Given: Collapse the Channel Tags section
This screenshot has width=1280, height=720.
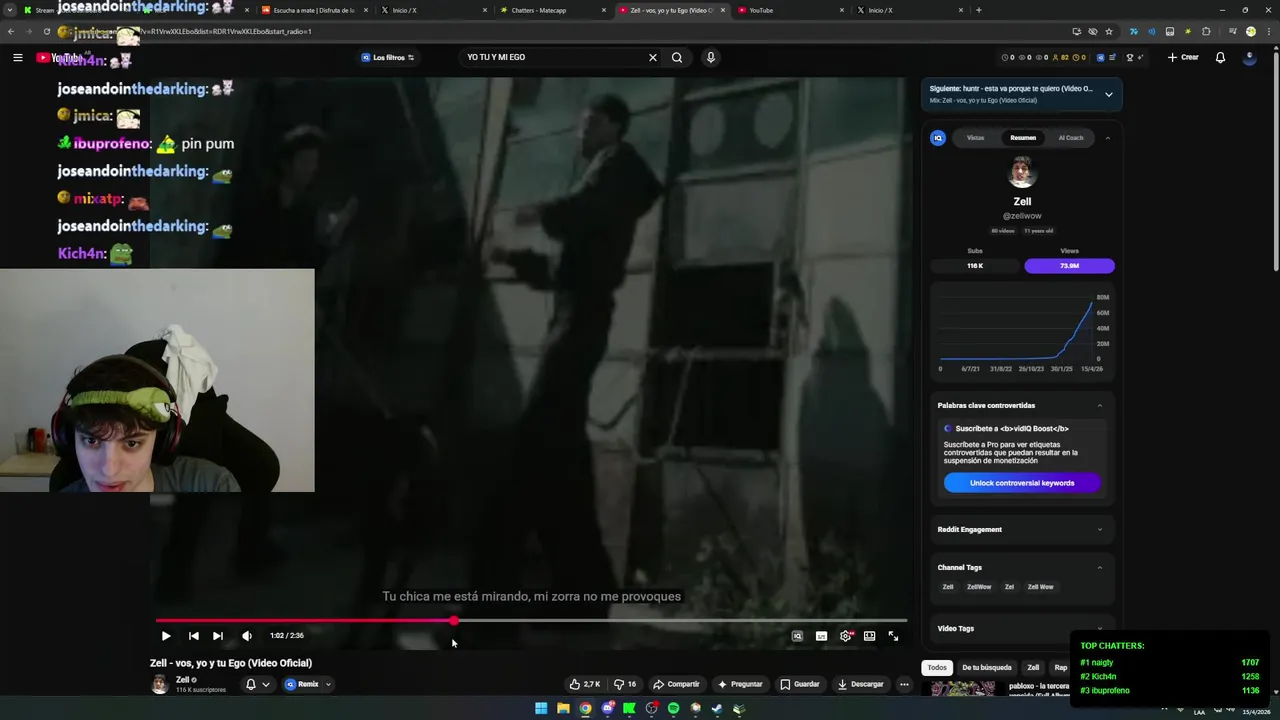Looking at the screenshot, I should tap(1100, 567).
